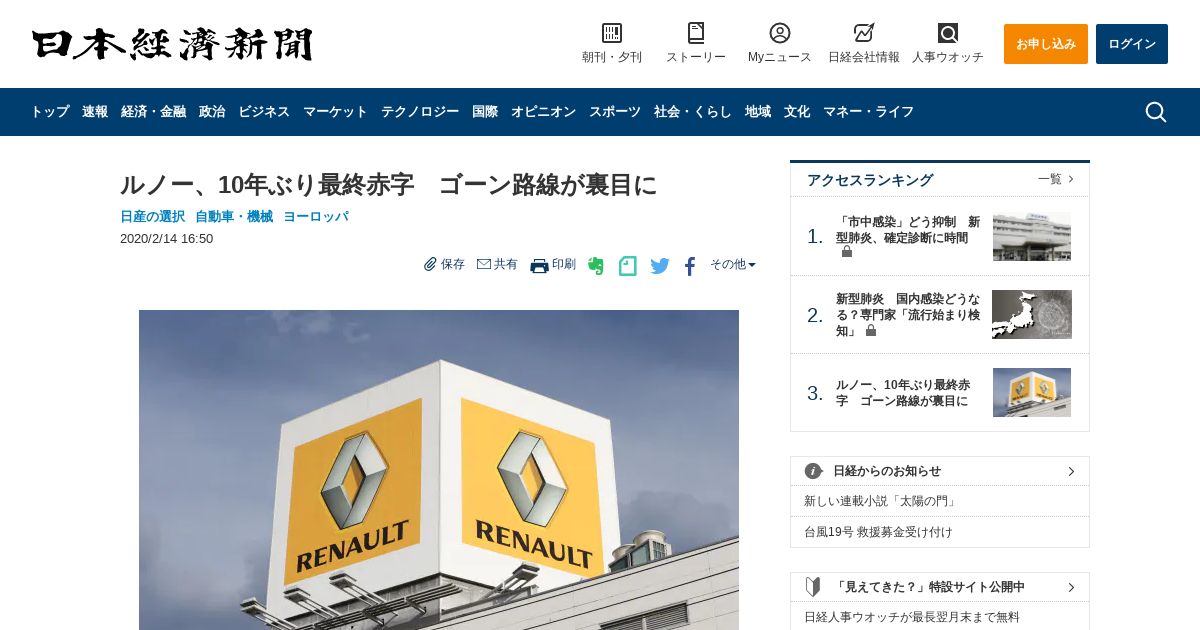Open the Myニュース profile icon
Screen dimensions: 1200x630
click(x=780, y=33)
